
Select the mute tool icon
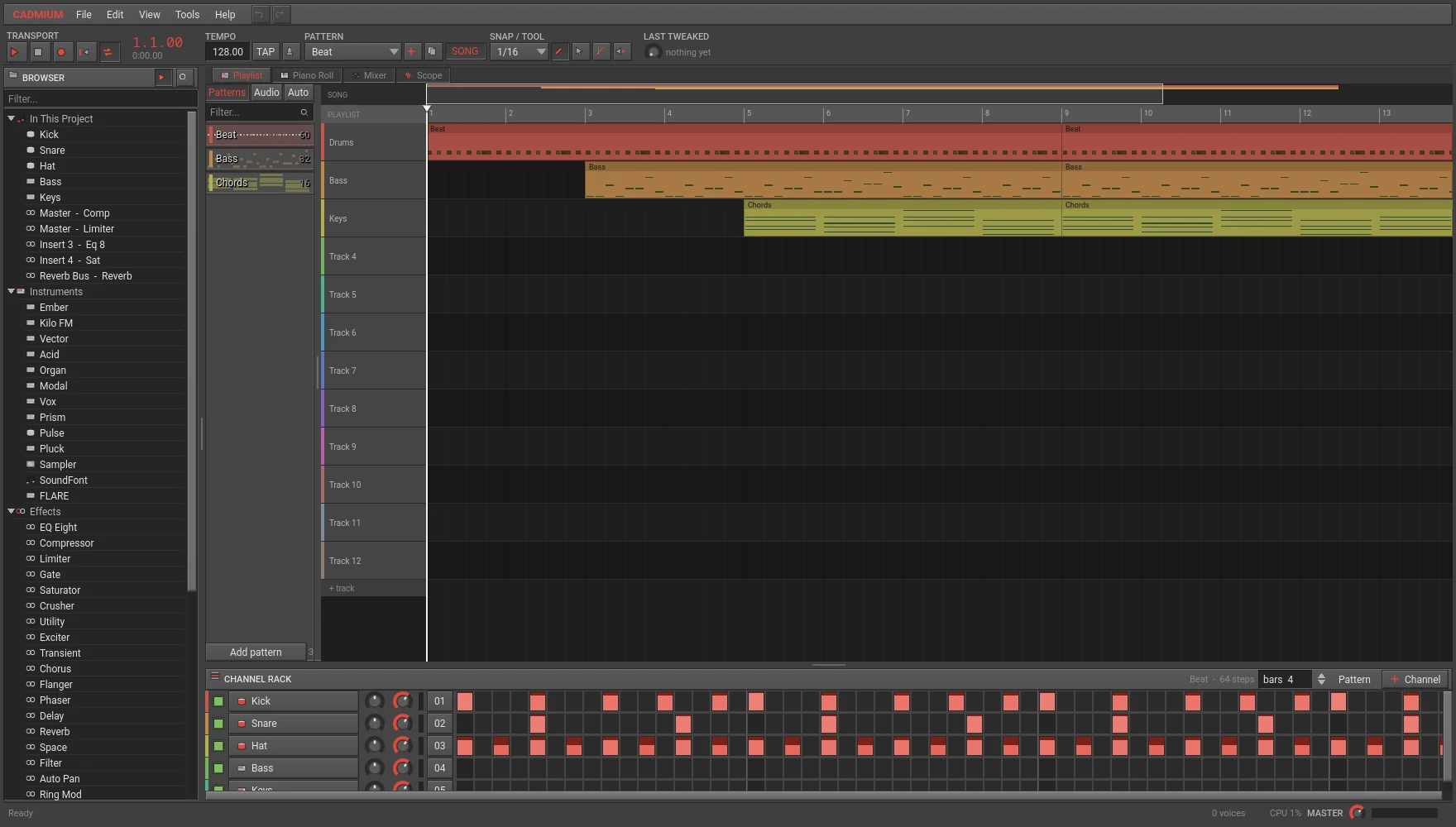(x=622, y=52)
